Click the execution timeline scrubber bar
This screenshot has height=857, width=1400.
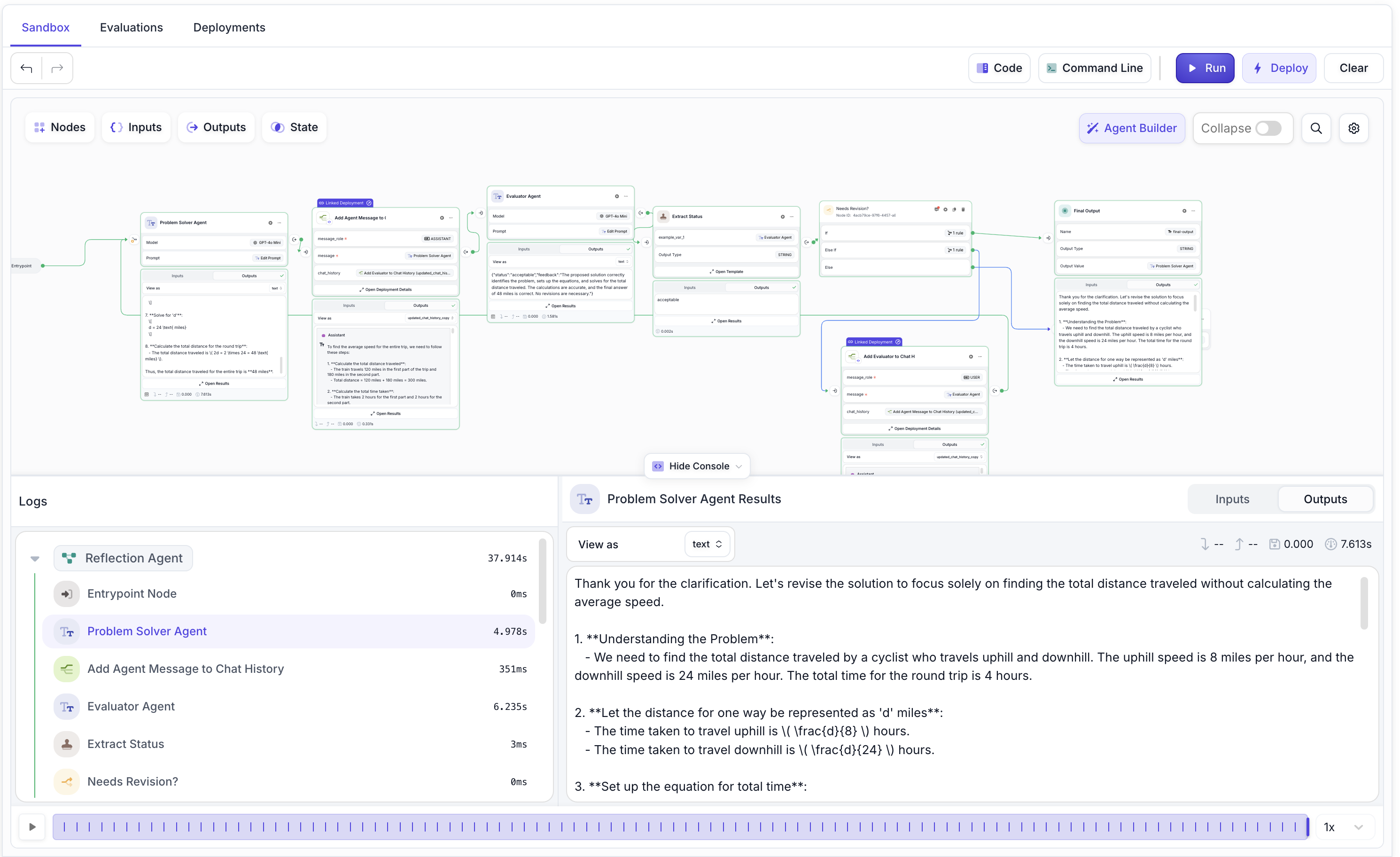pos(681,827)
